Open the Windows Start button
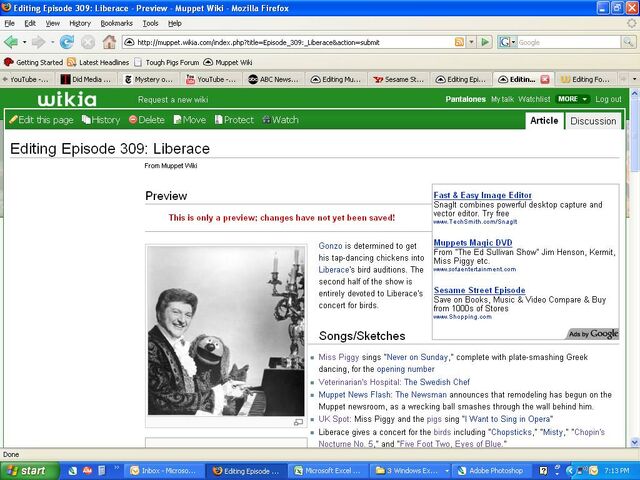640x480 pixels. [29, 471]
